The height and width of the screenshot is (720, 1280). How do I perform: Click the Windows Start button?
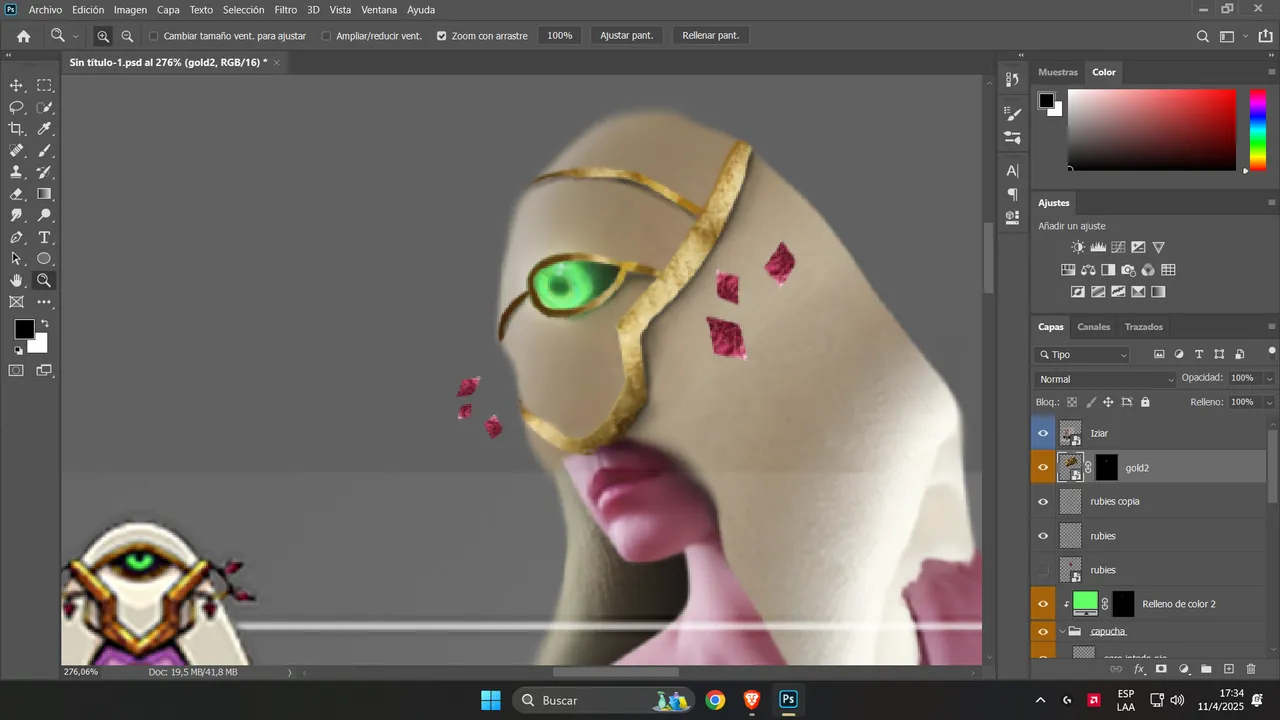tap(490, 700)
